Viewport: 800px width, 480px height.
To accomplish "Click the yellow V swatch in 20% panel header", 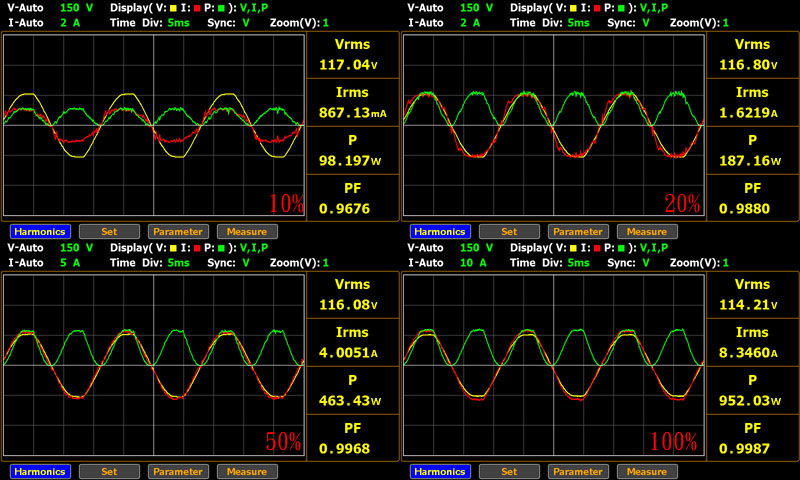I will pos(573,8).
